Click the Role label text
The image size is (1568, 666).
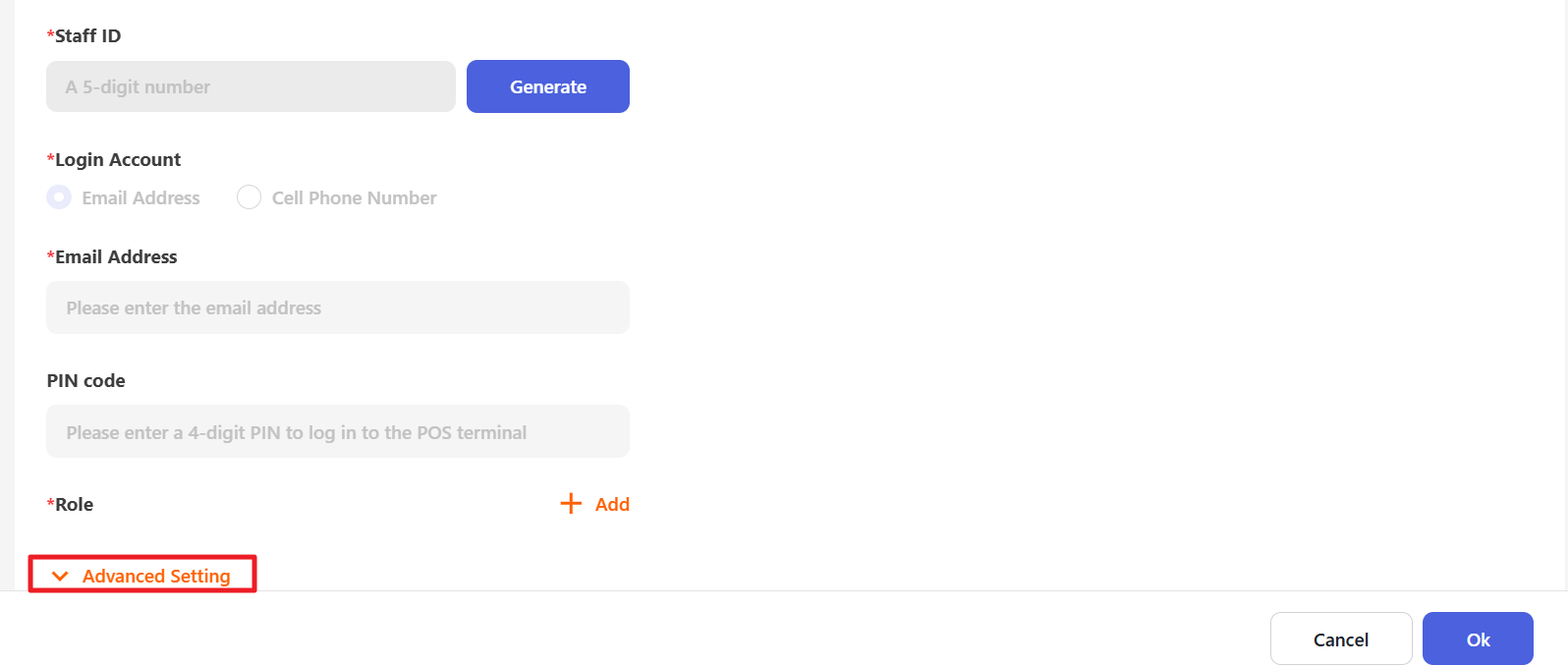pyautogui.click(x=74, y=505)
